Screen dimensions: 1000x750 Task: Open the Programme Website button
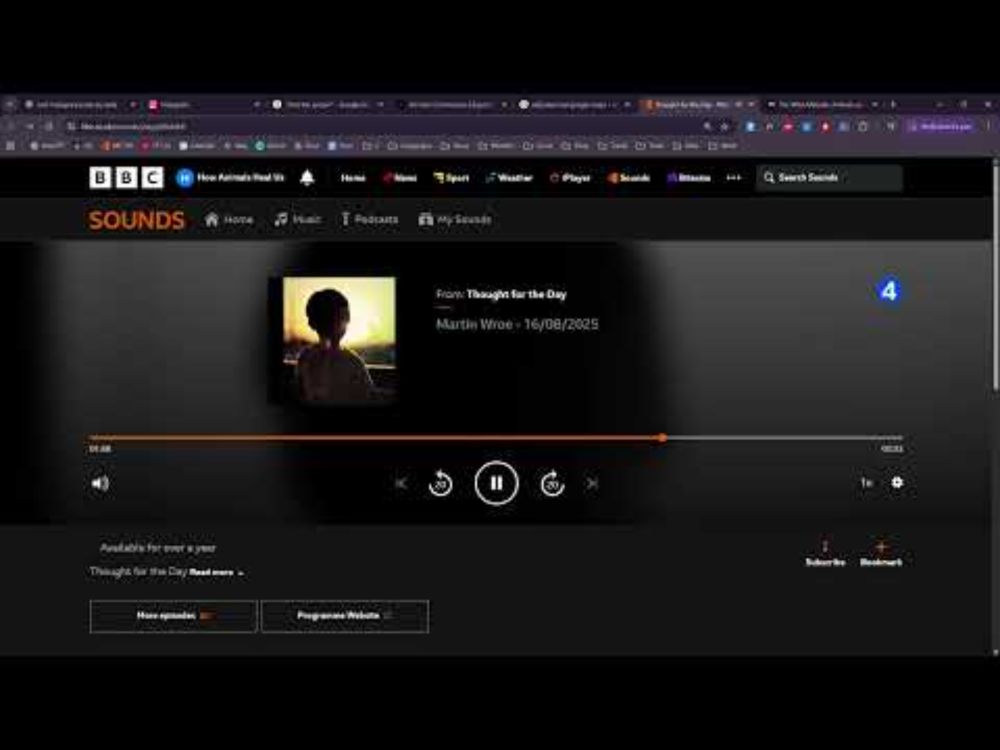345,616
